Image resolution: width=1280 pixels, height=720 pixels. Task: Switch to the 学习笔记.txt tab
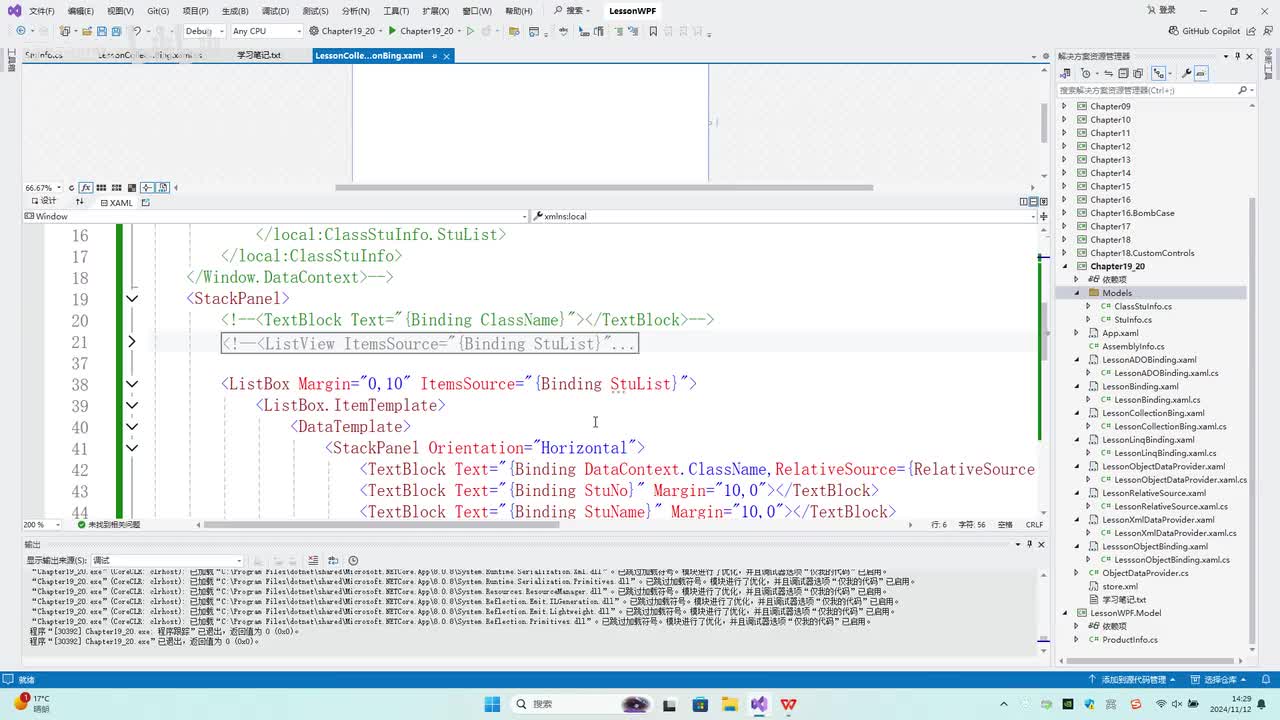pyautogui.click(x=259, y=56)
